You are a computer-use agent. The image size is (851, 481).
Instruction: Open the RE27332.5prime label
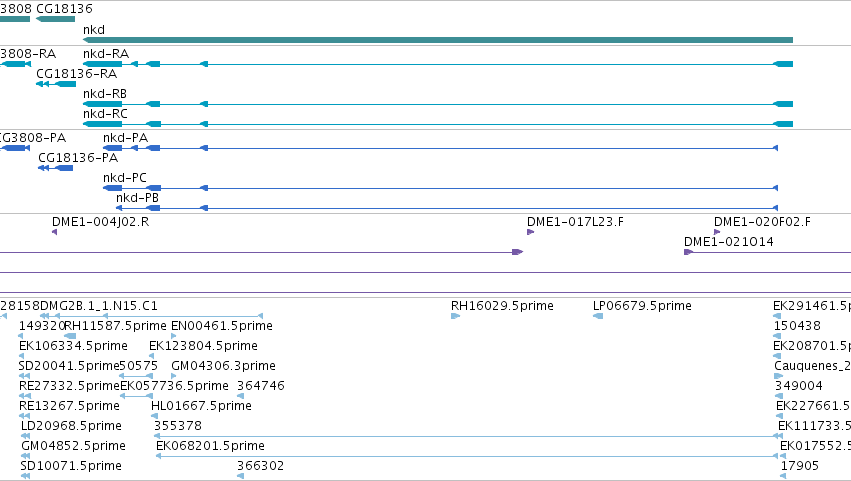[69, 387]
